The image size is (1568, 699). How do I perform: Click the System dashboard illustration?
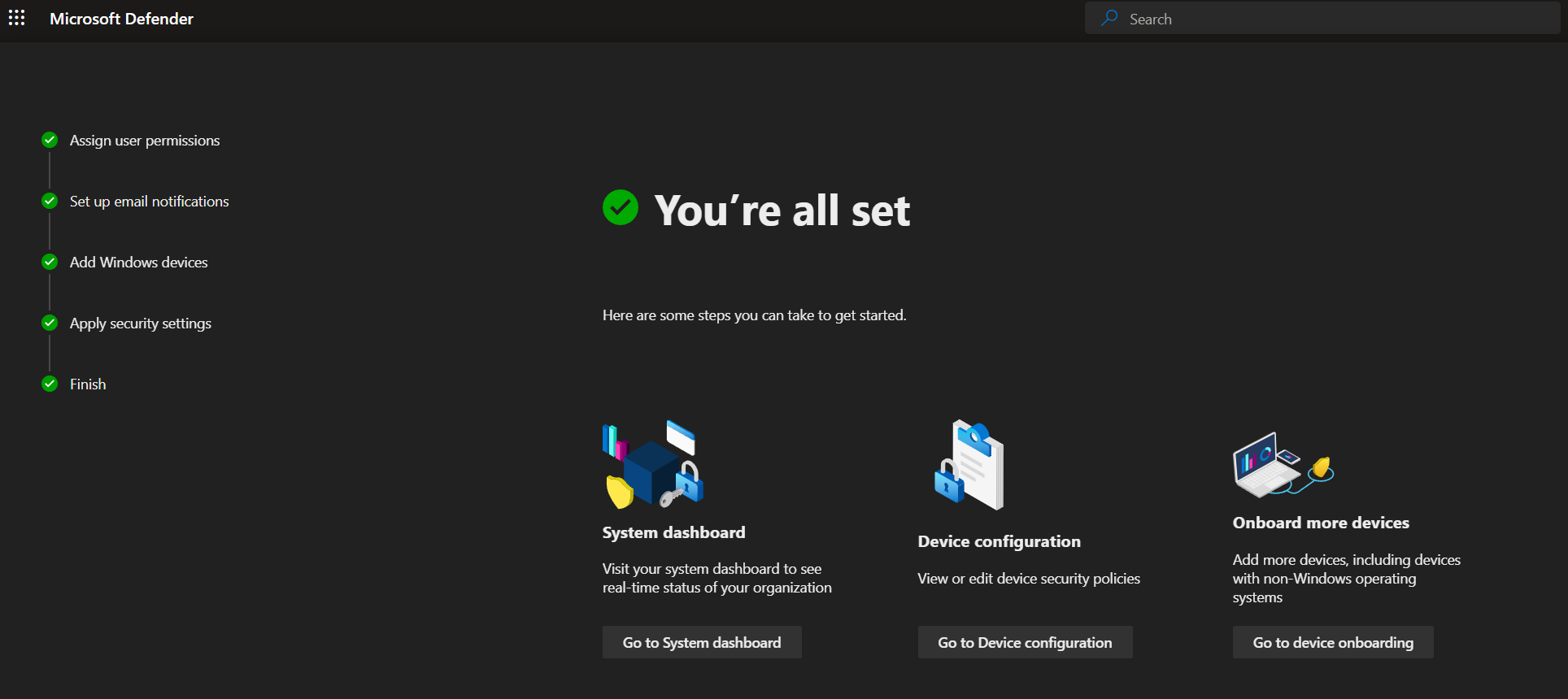652,464
